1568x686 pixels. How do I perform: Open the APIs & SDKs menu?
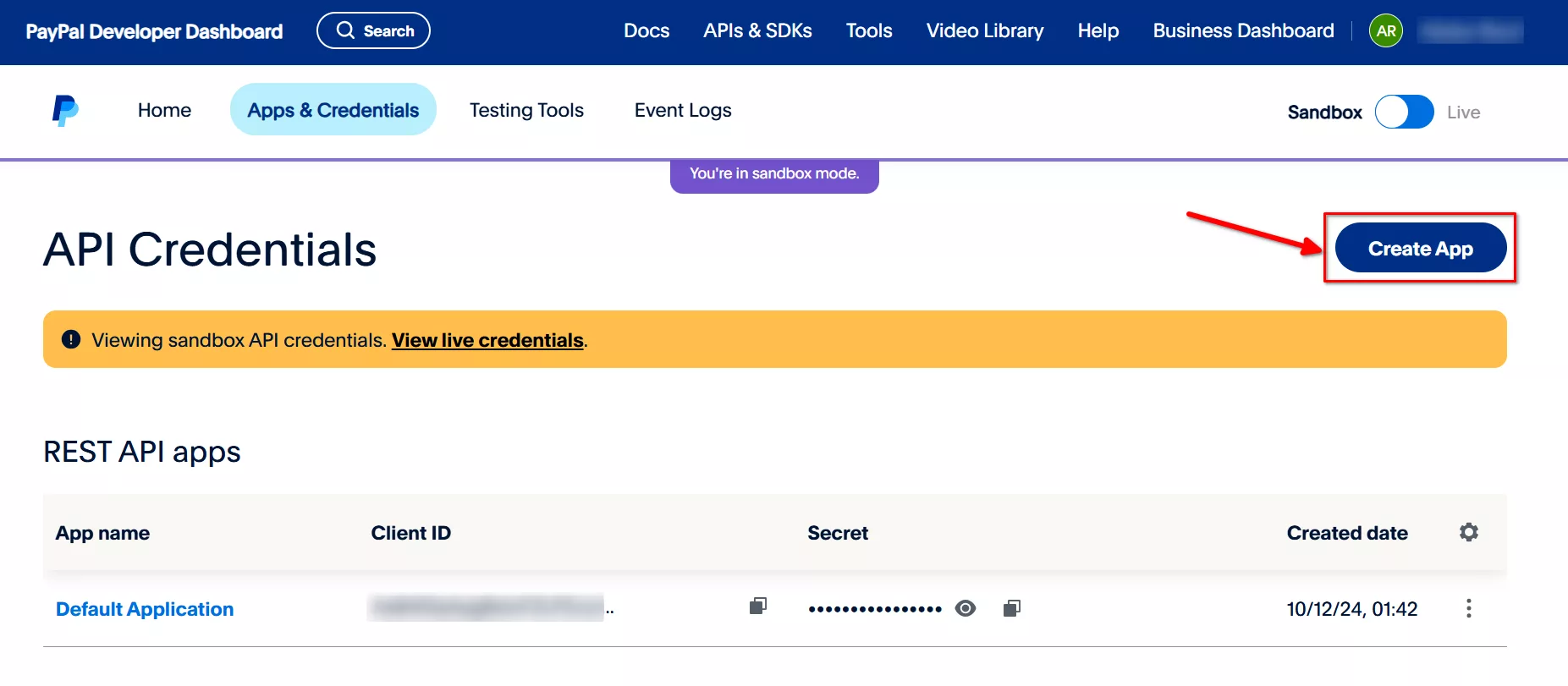coord(757,31)
